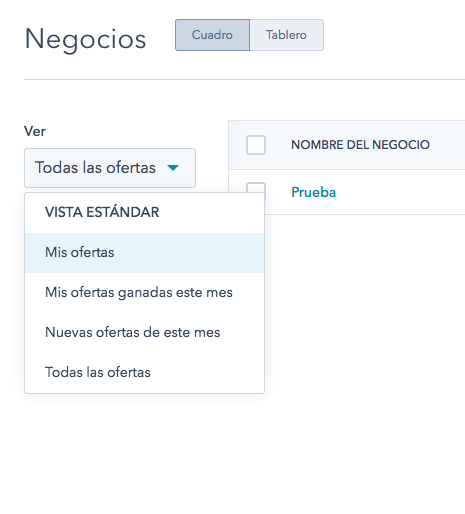Toggle the select-all checkbox in header
465x514 pixels.
(256, 145)
